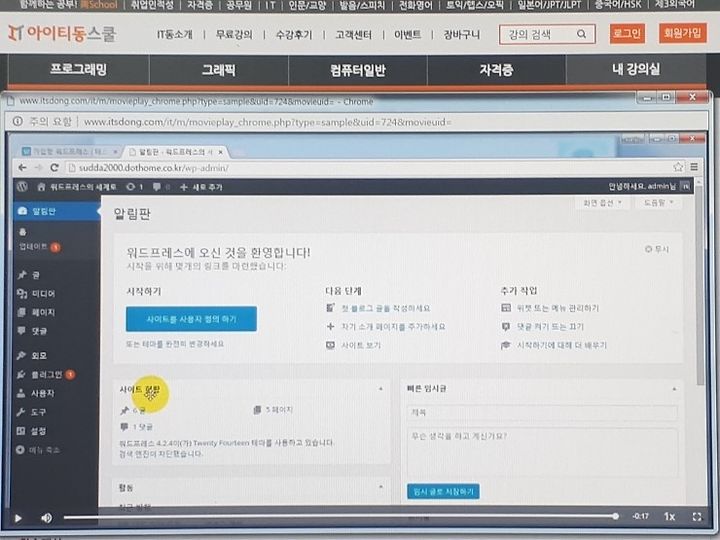Open the 플러그인 menu in sidebar
The image size is (720, 540).
(x=45, y=375)
